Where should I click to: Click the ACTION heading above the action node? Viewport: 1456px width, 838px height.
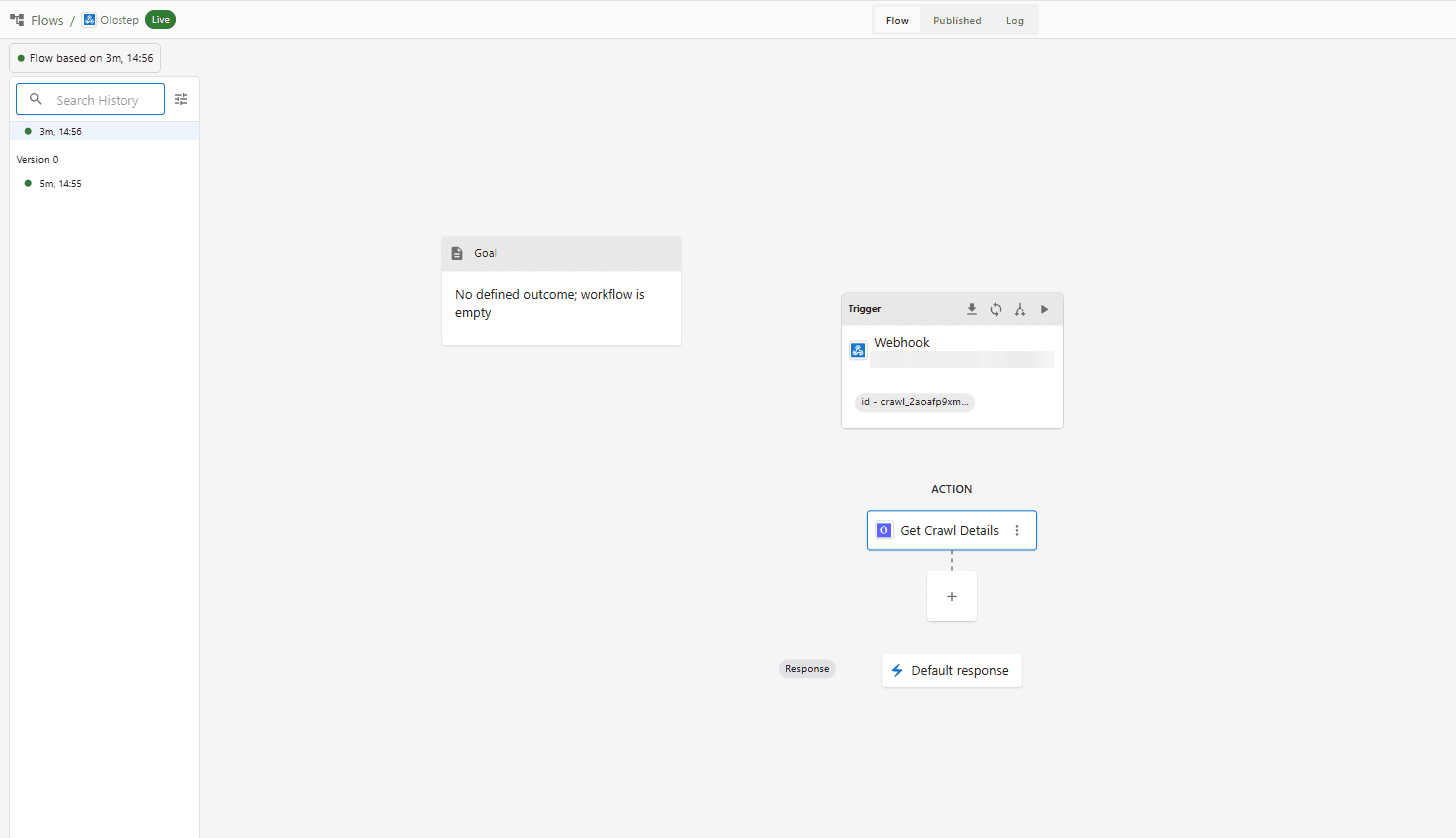click(952, 489)
